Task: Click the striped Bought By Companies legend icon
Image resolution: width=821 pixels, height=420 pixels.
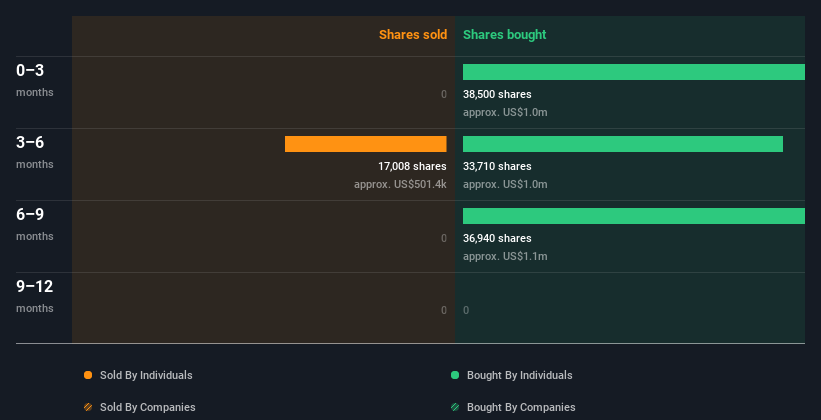Action: [455, 407]
